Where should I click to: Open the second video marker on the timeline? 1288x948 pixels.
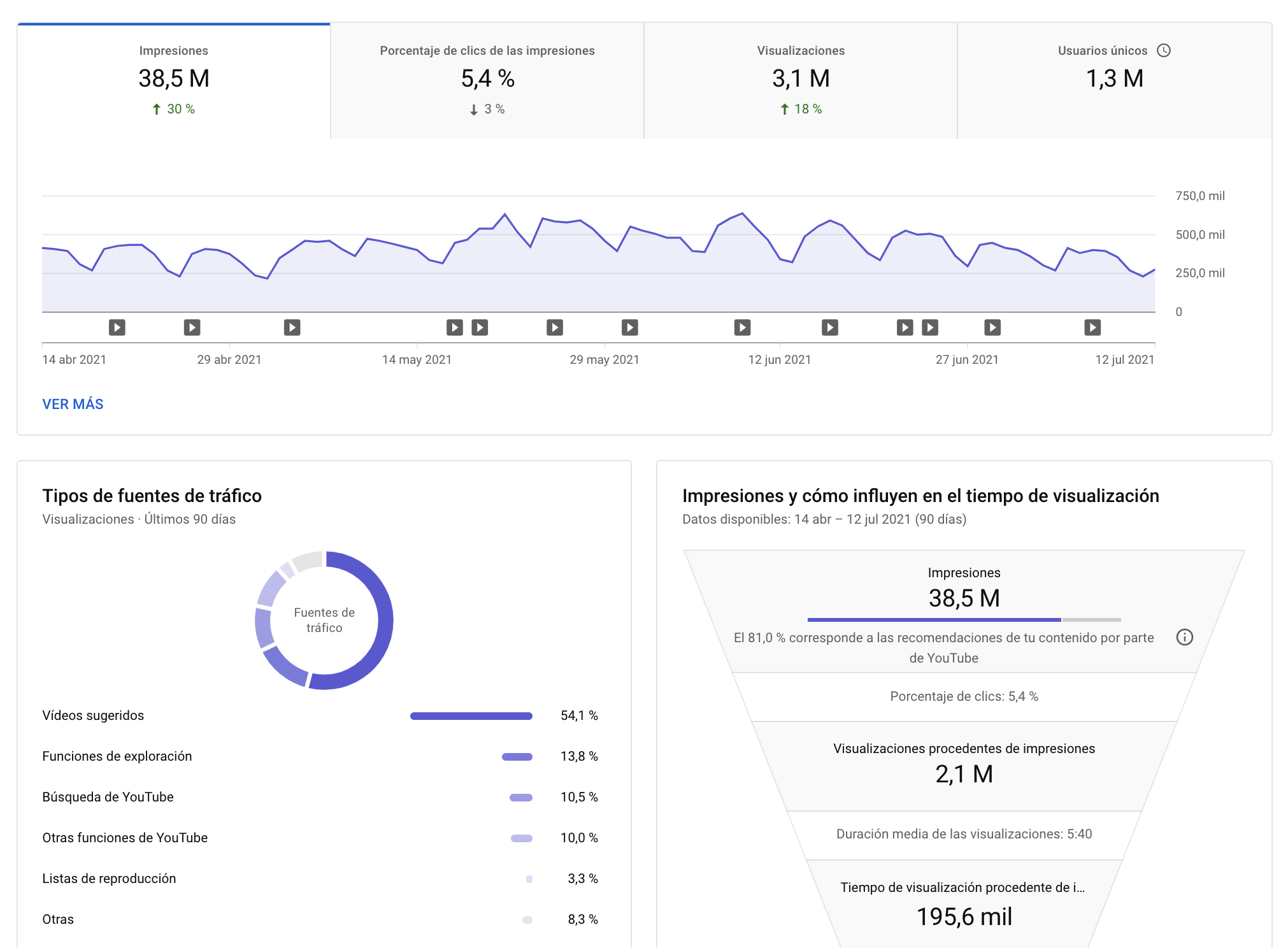point(192,327)
